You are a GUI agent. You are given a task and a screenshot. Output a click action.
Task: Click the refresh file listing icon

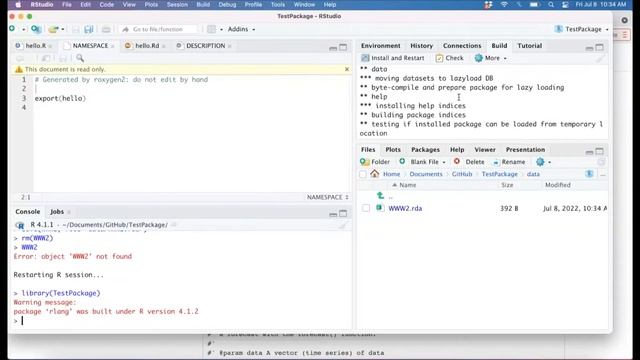(x=601, y=162)
